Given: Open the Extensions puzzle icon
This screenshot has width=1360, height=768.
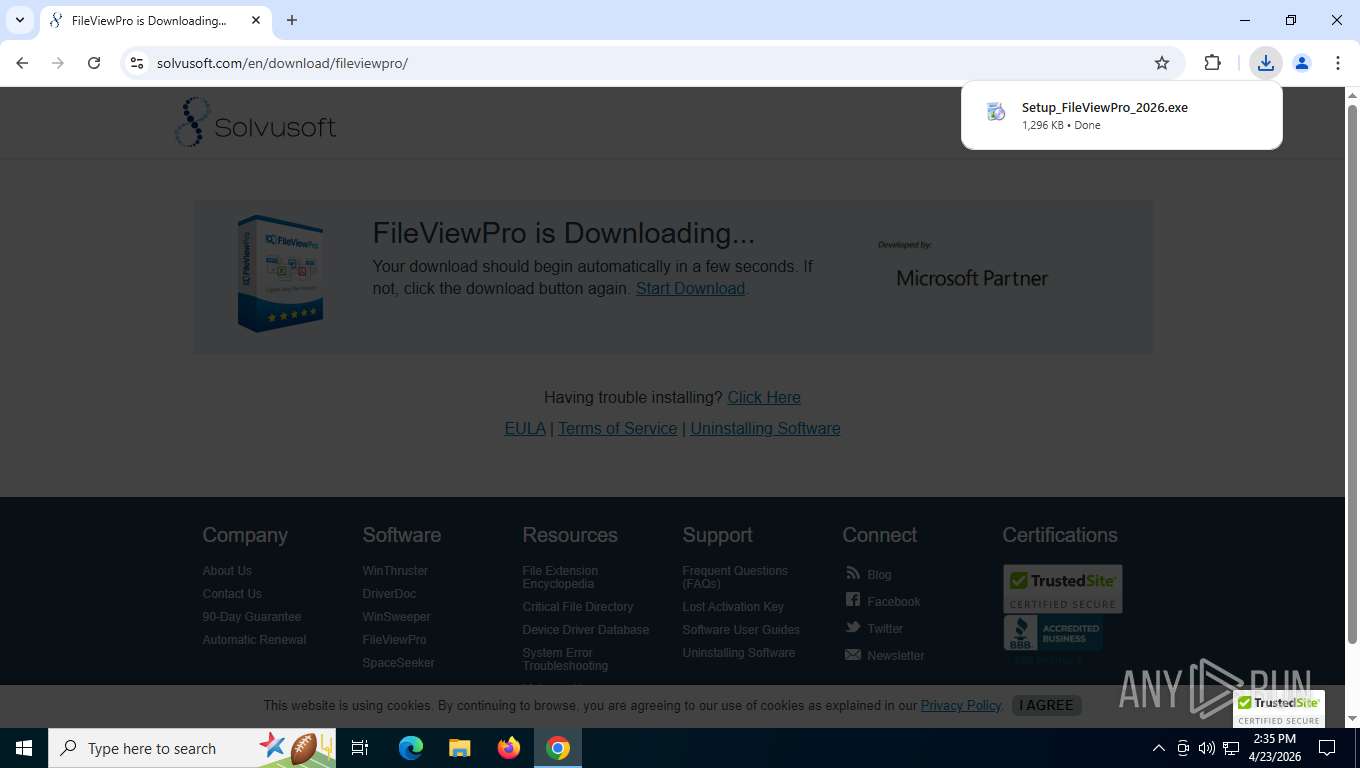Looking at the screenshot, I should pyautogui.click(x=1212, y=63).
